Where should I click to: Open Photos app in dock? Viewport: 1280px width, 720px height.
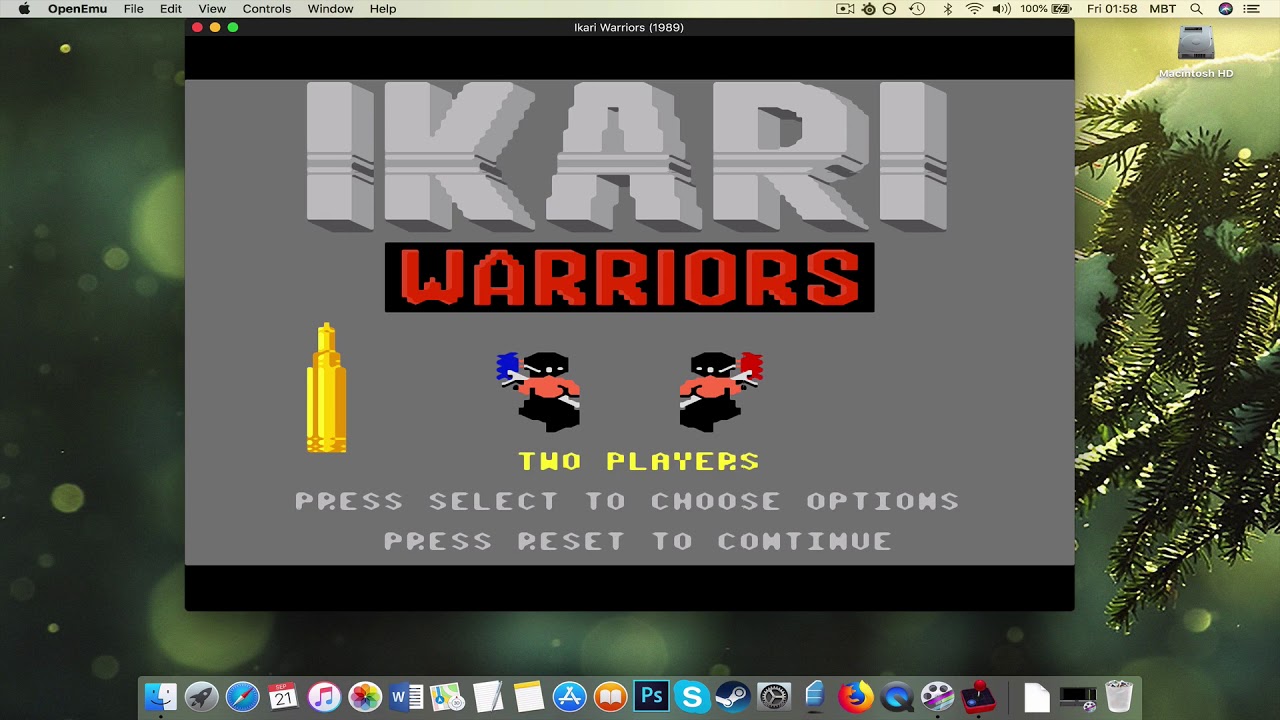[365, 696]
